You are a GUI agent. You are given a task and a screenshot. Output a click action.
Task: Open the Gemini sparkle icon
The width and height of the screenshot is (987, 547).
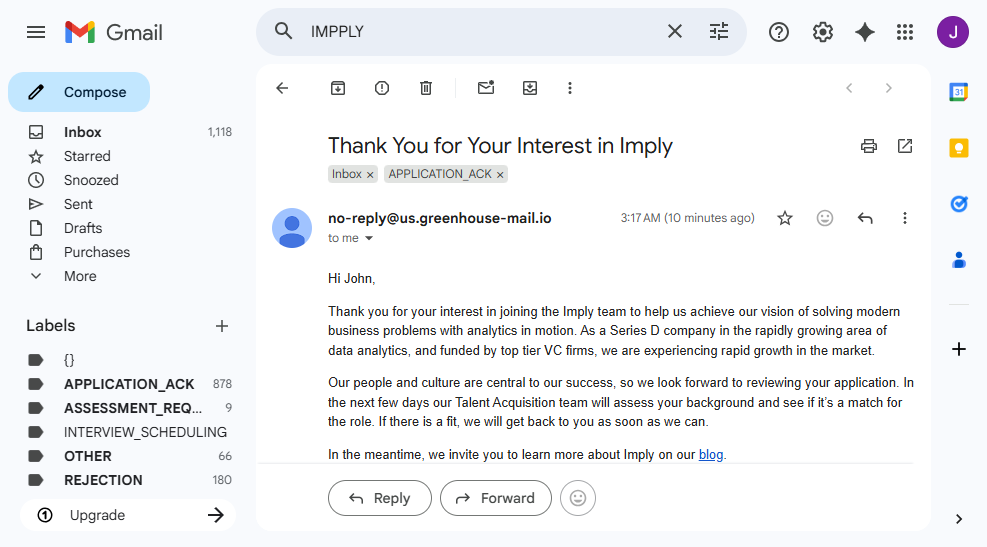(x=865, y=32)
